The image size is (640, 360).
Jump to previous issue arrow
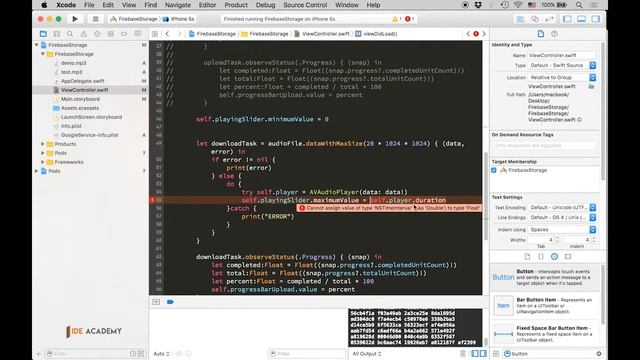click(468, 34)
